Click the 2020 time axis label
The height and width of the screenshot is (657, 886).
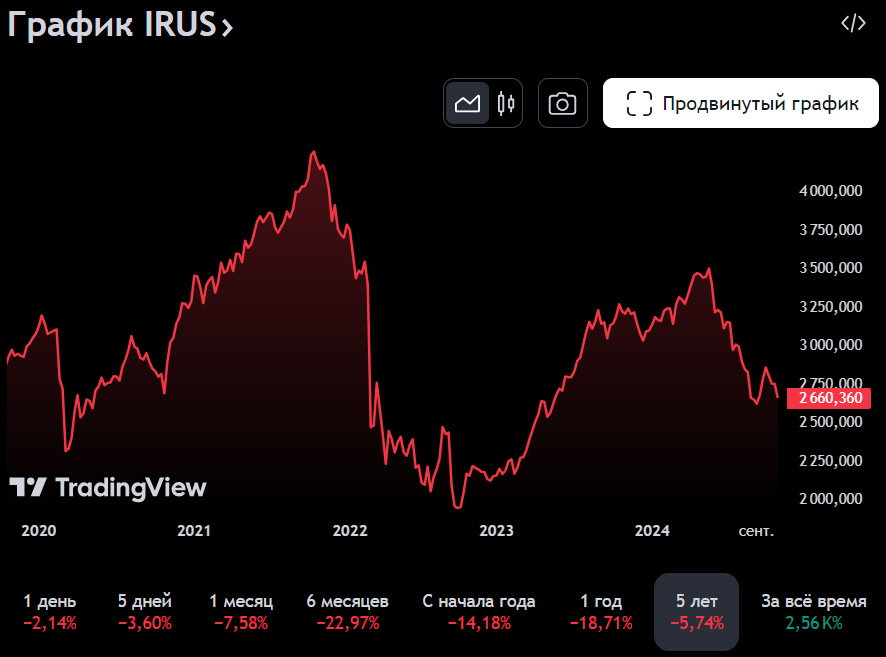[x=39, y=531]
